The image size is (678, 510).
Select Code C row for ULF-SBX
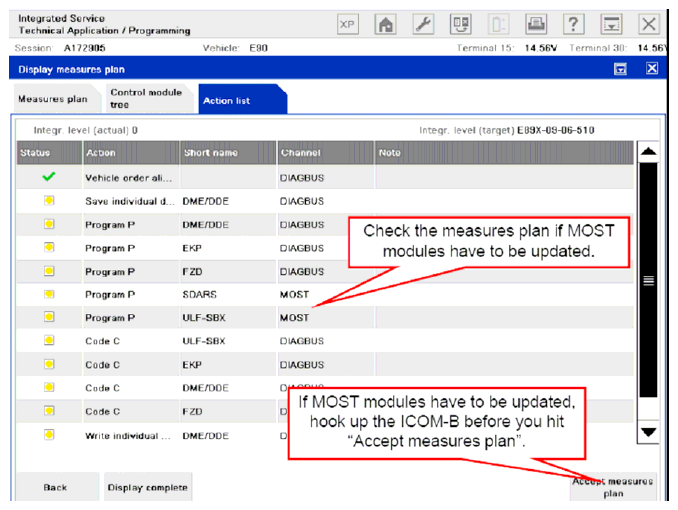[x=325, y=341]
